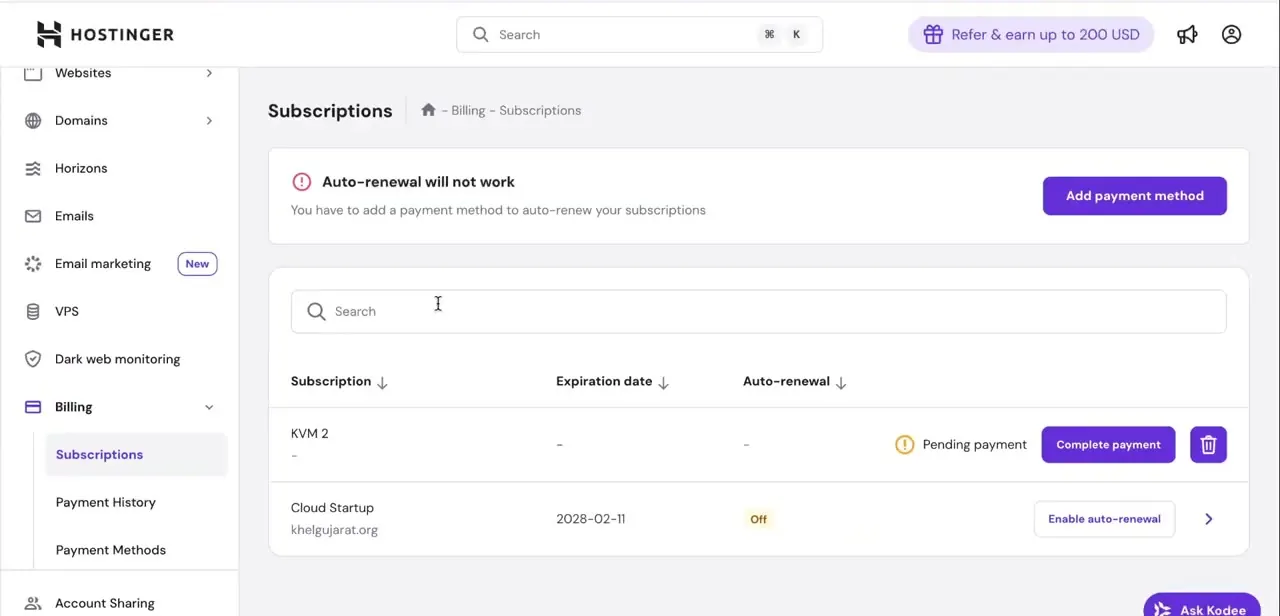
Task: Focus the subscriptions search field
Action: 758,312
